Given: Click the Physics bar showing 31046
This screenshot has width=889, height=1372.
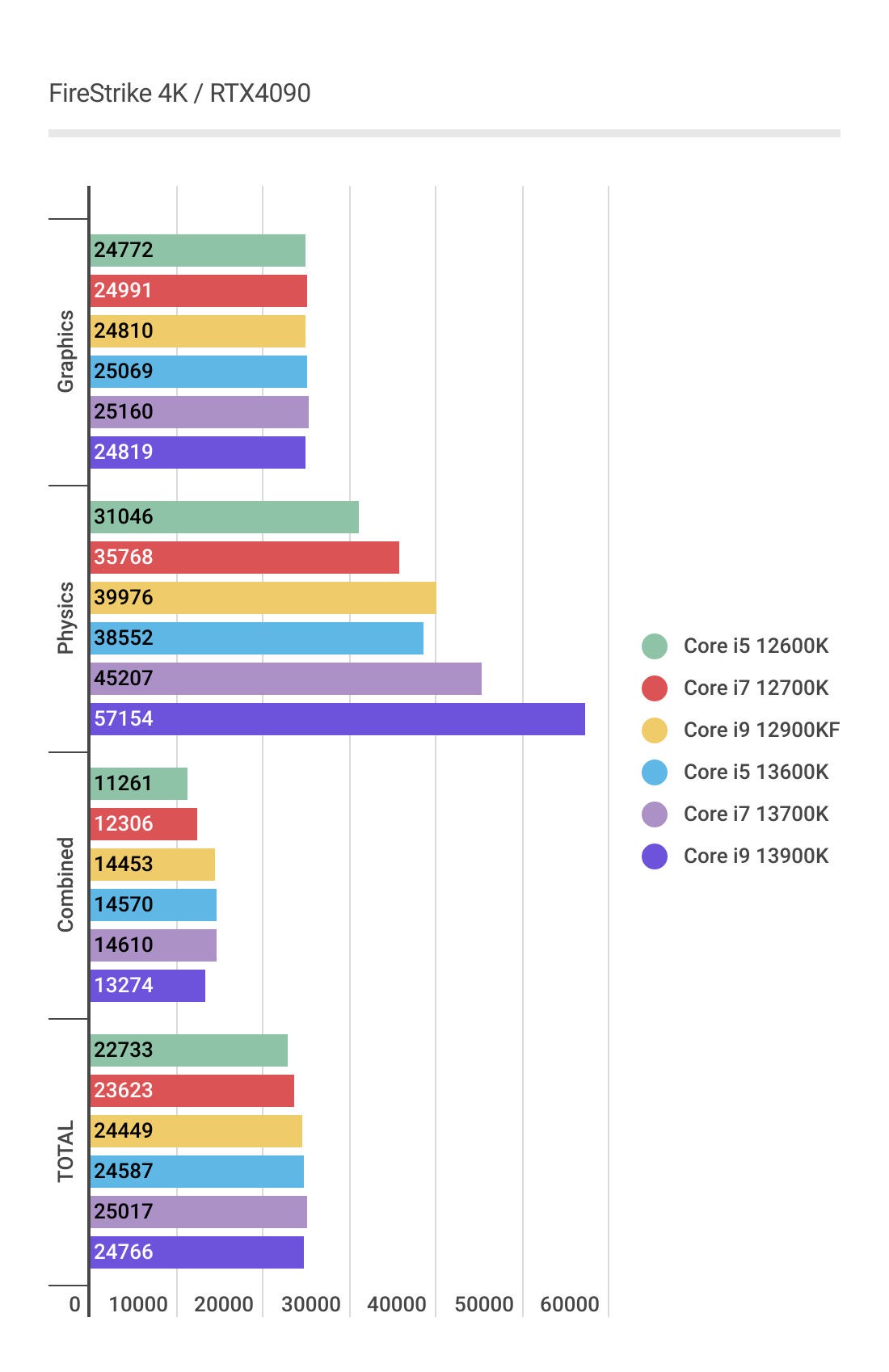Looking at the screenshot, I should point(224,517).
